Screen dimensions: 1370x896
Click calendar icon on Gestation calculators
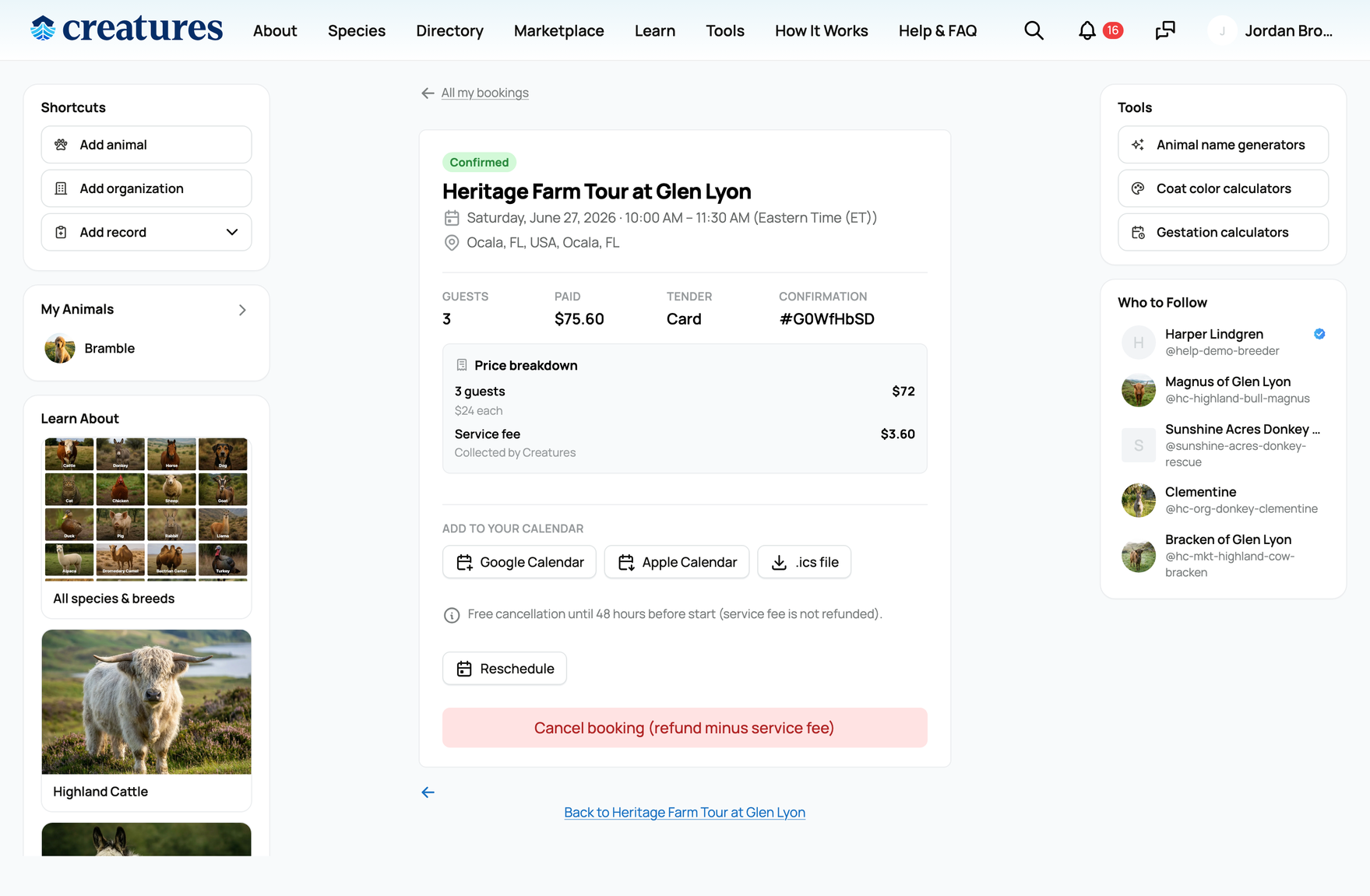1138,232
